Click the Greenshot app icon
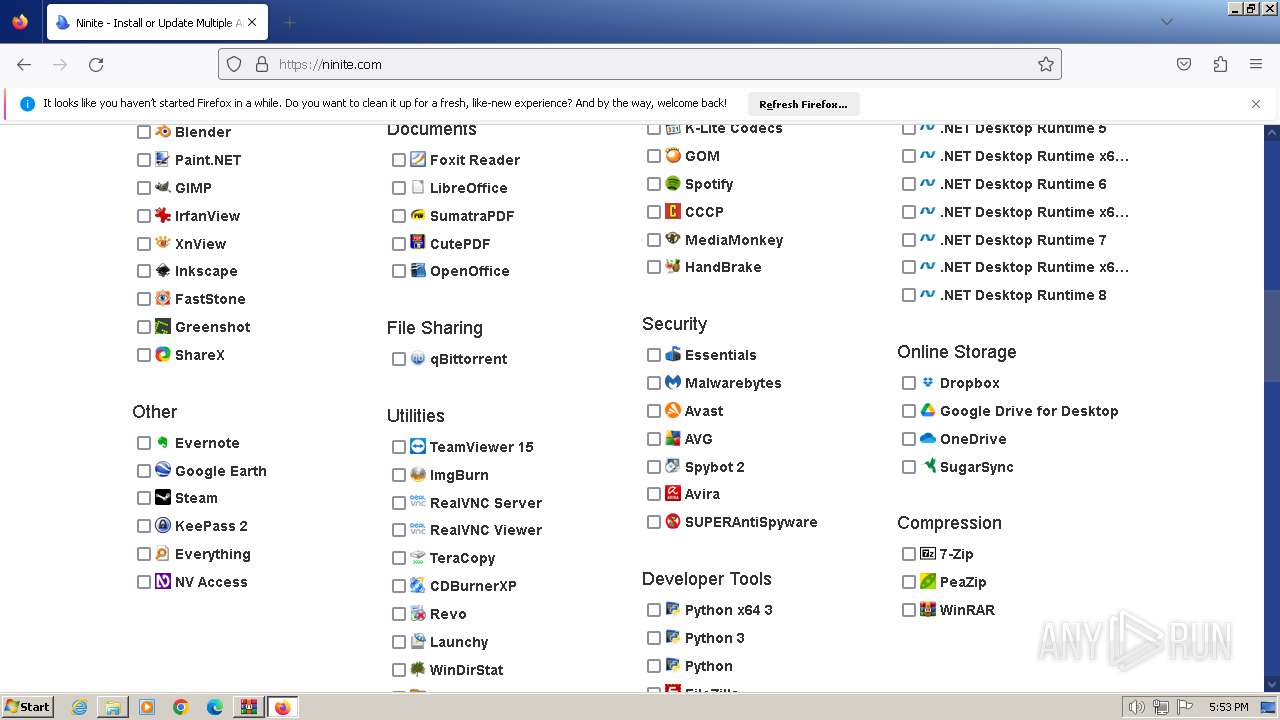The image size is (1280, 720). tap(163, 327)
